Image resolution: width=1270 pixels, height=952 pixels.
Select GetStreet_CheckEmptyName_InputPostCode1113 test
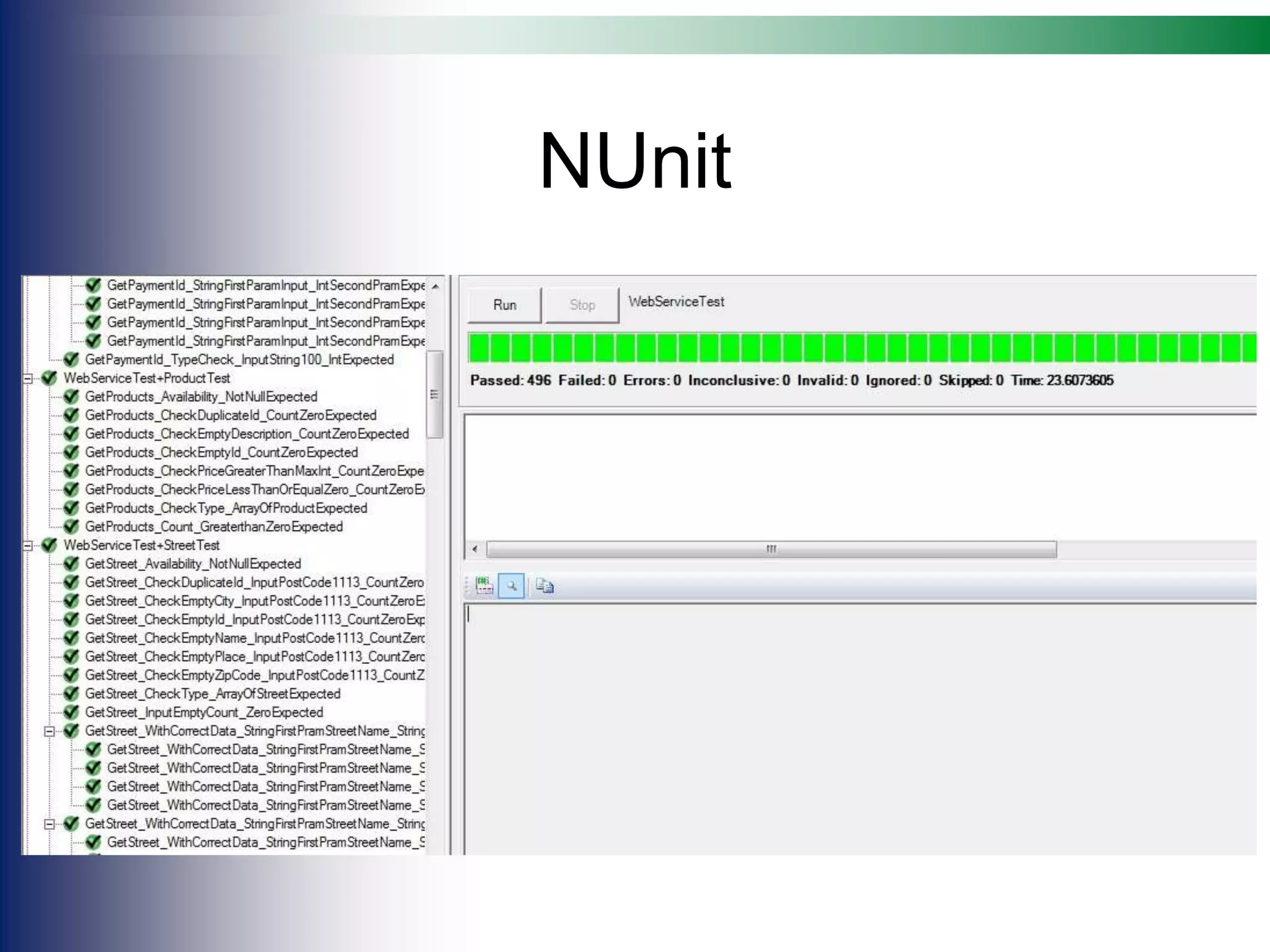coord(255,639)
